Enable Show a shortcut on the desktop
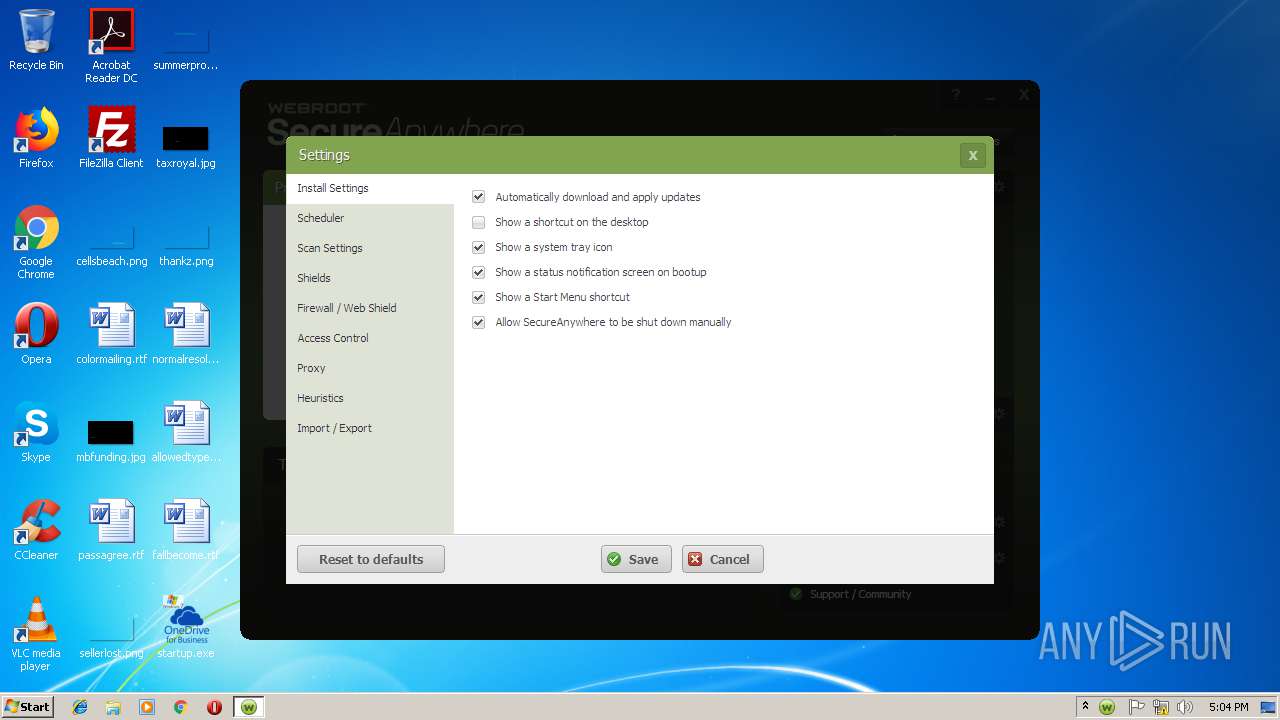 click(x=478, y=222)
